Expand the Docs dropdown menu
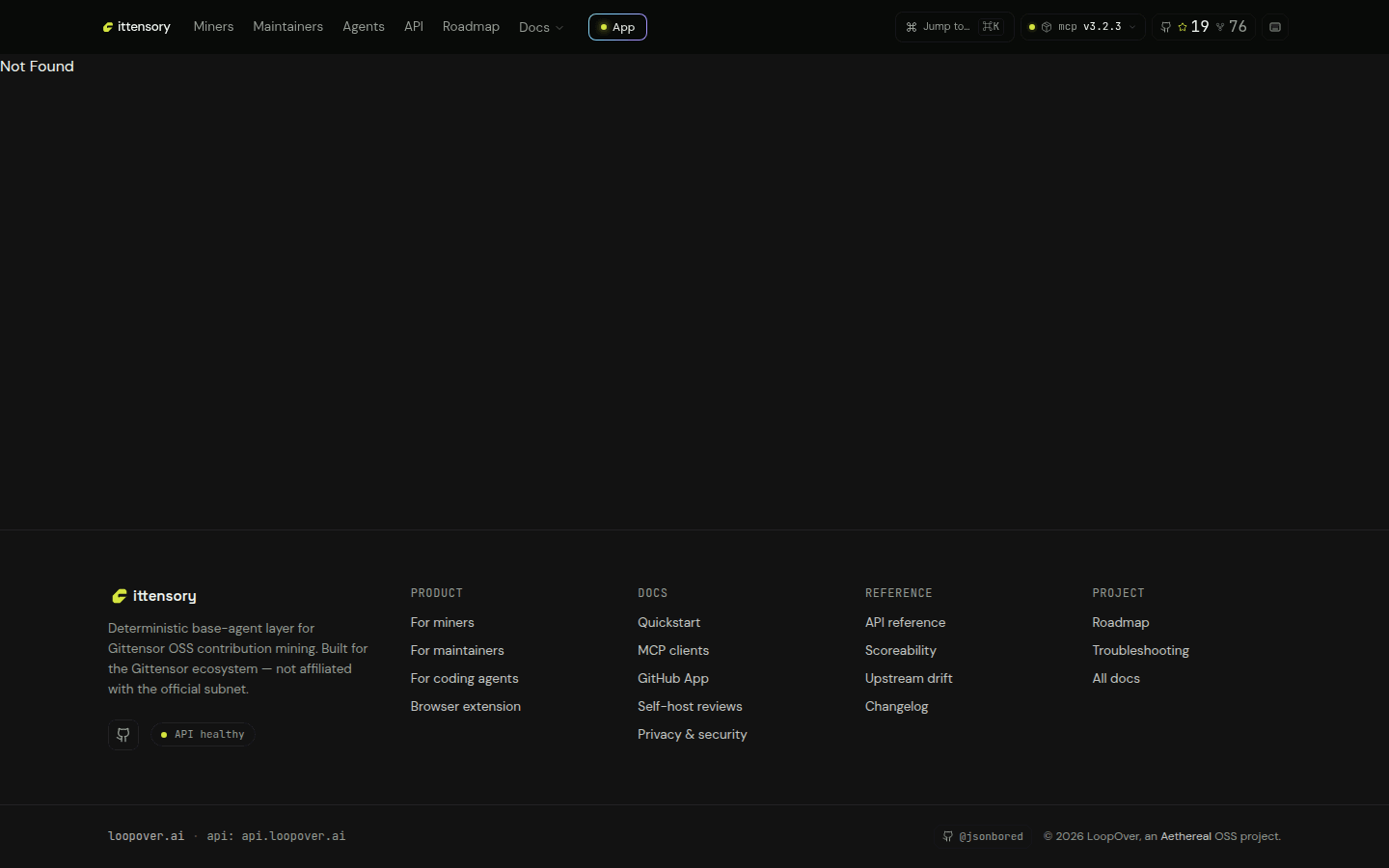 (540, 27)
